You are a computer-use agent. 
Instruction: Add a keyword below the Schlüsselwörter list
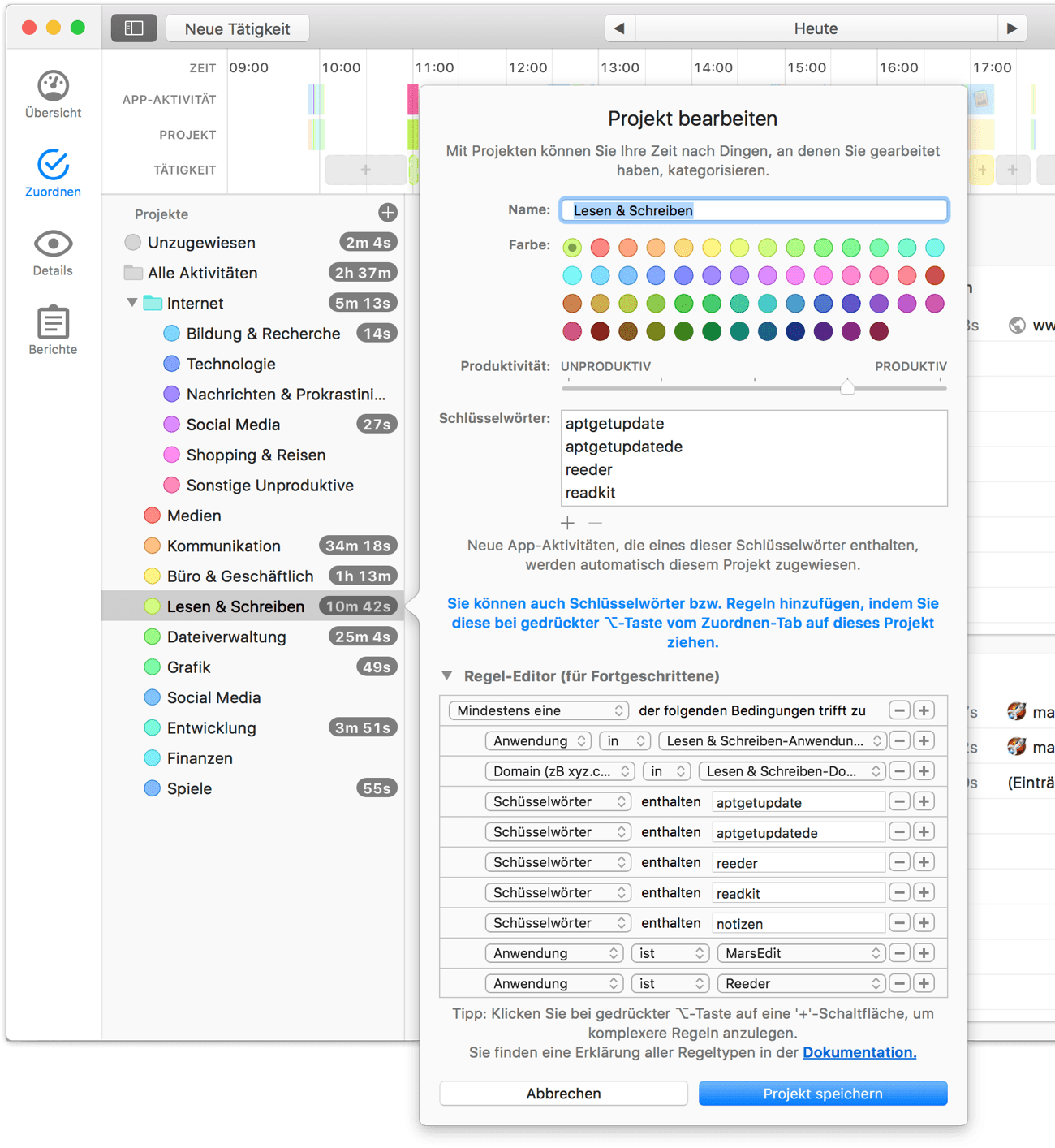[x=567, y=523]
